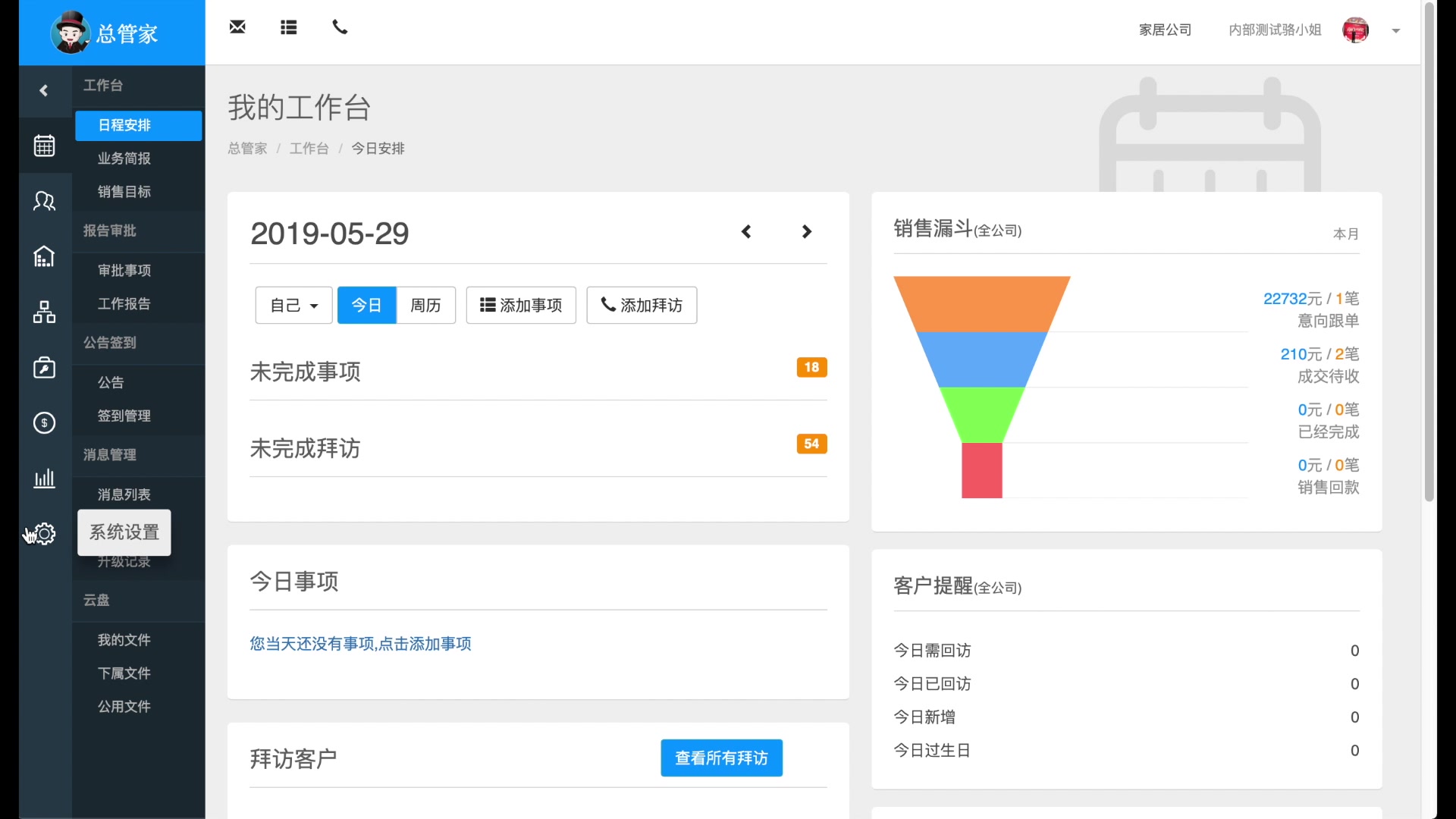Click the list icon in top header

click(288, 27)
